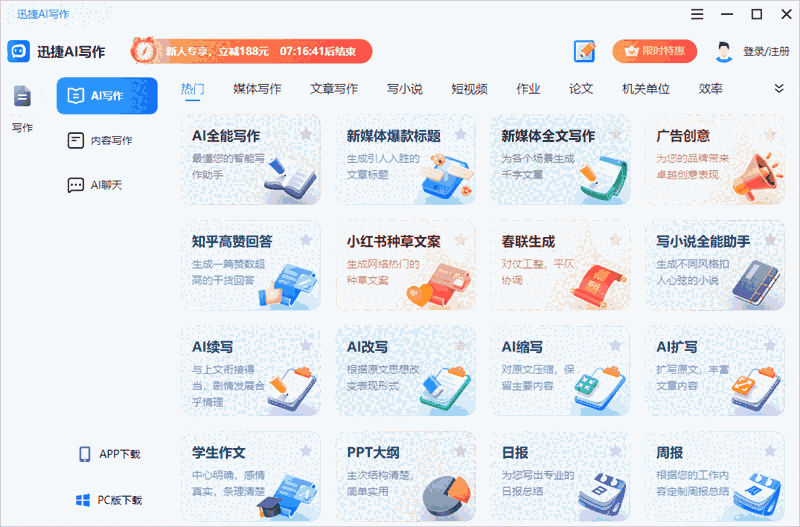Click the 新人专享 countdown promo banner
This screenshot has width=800, height=527.
(x=251, y=51)
